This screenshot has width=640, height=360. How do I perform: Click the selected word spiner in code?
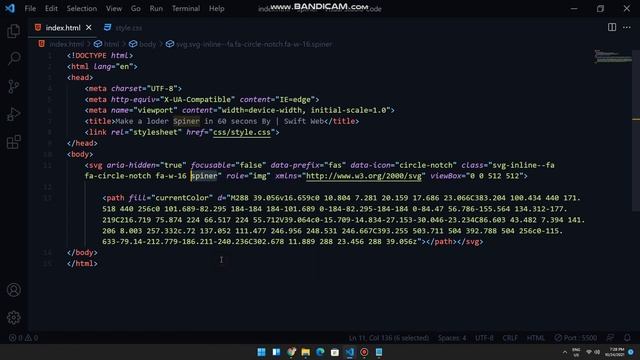coord(204,176)
